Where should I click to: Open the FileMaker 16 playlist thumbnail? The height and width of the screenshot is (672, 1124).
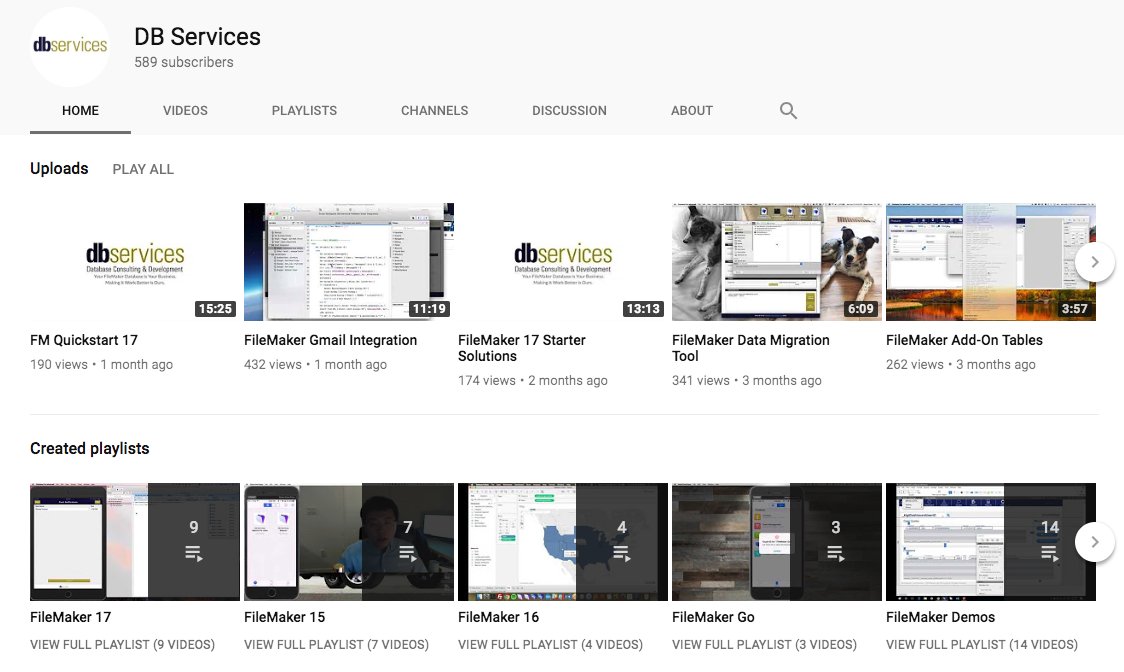click(x=563, y=541)
